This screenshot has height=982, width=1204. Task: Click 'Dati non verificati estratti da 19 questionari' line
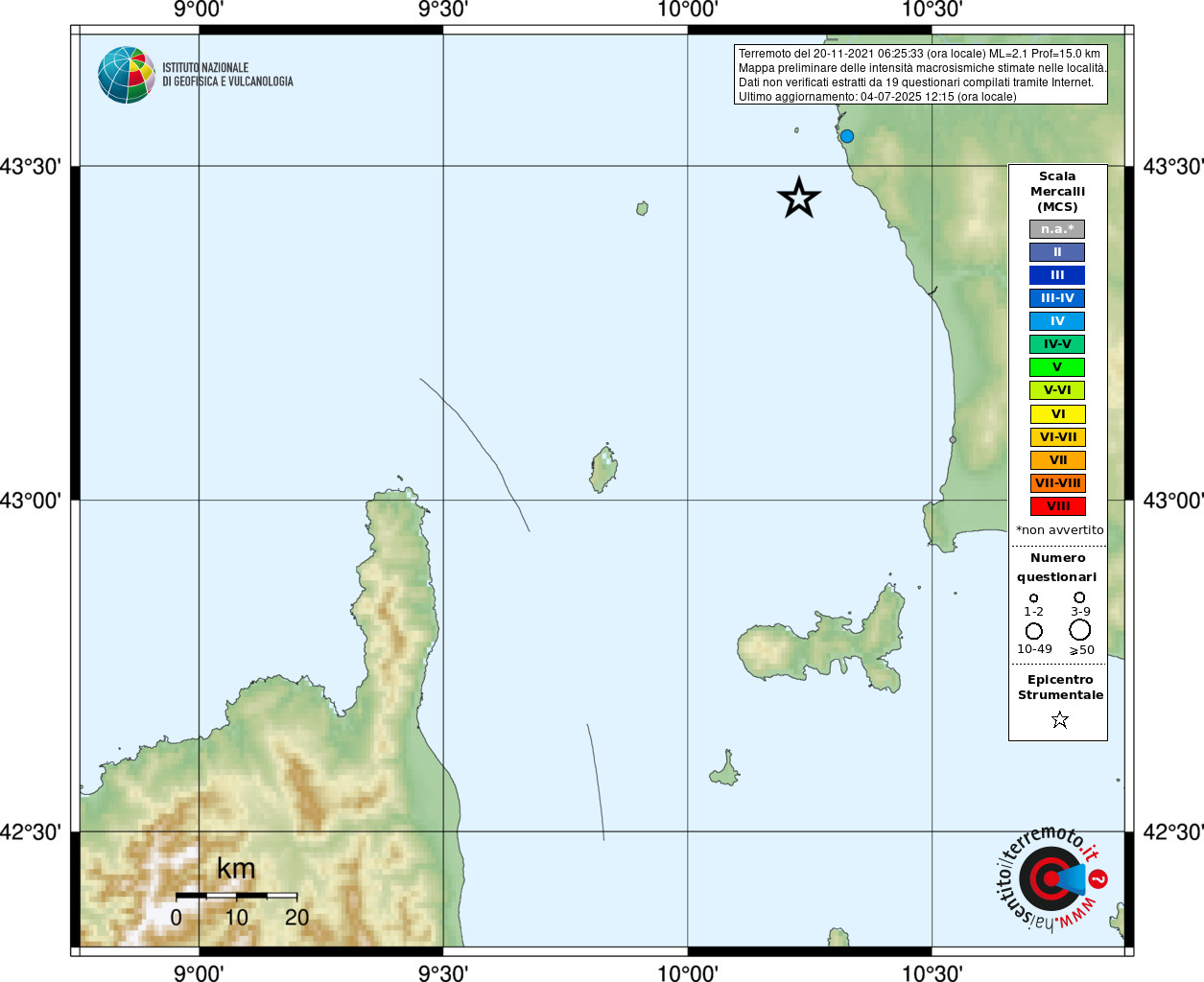pos(916,82)
